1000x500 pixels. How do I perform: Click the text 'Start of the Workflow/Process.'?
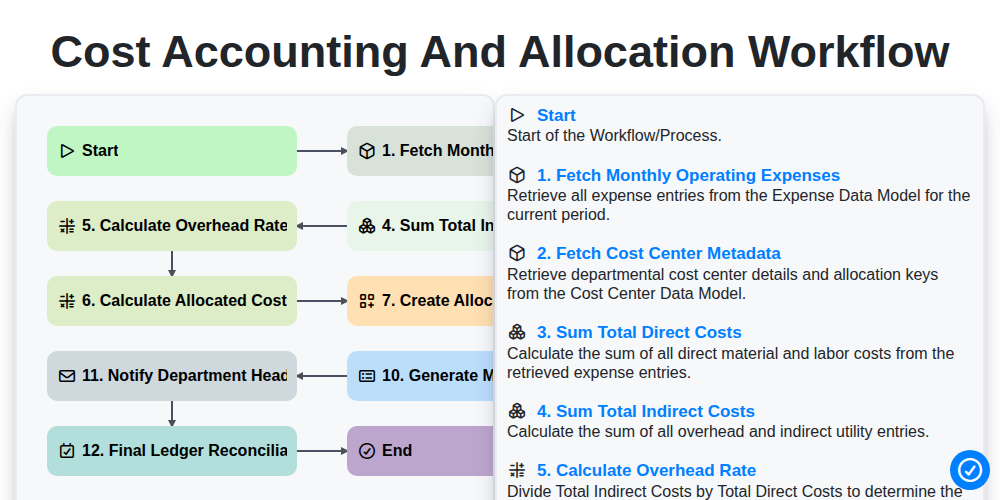tap(614, 136)
